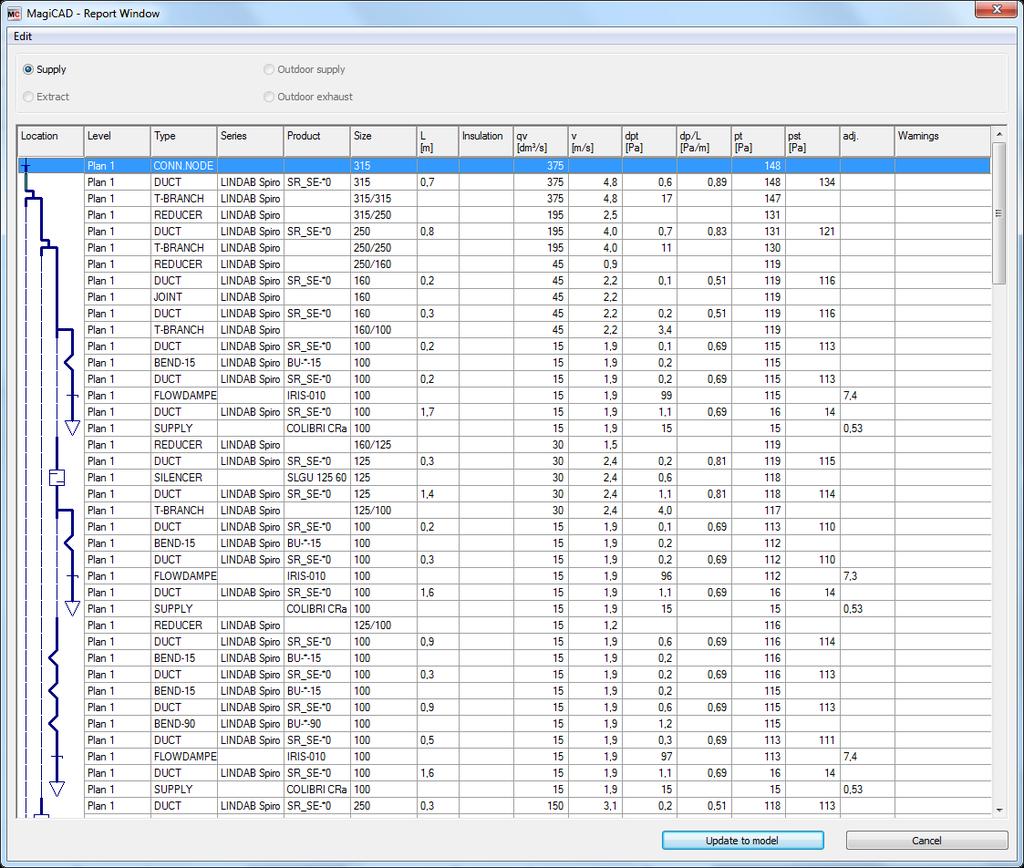
Task: Click the Warnings column header
Action: coord(943,141)
